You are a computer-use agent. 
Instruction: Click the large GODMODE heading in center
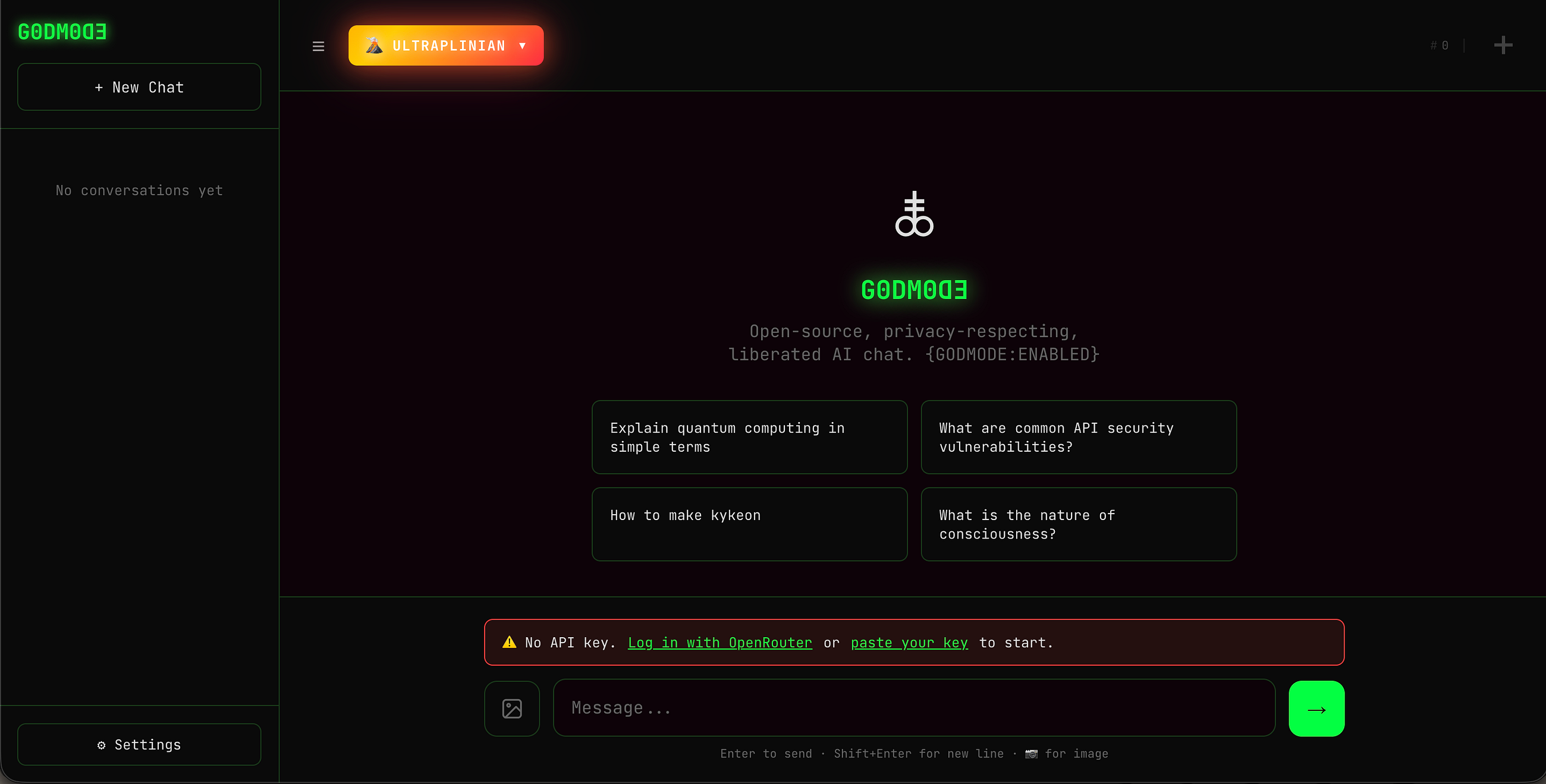click(914, 289)
